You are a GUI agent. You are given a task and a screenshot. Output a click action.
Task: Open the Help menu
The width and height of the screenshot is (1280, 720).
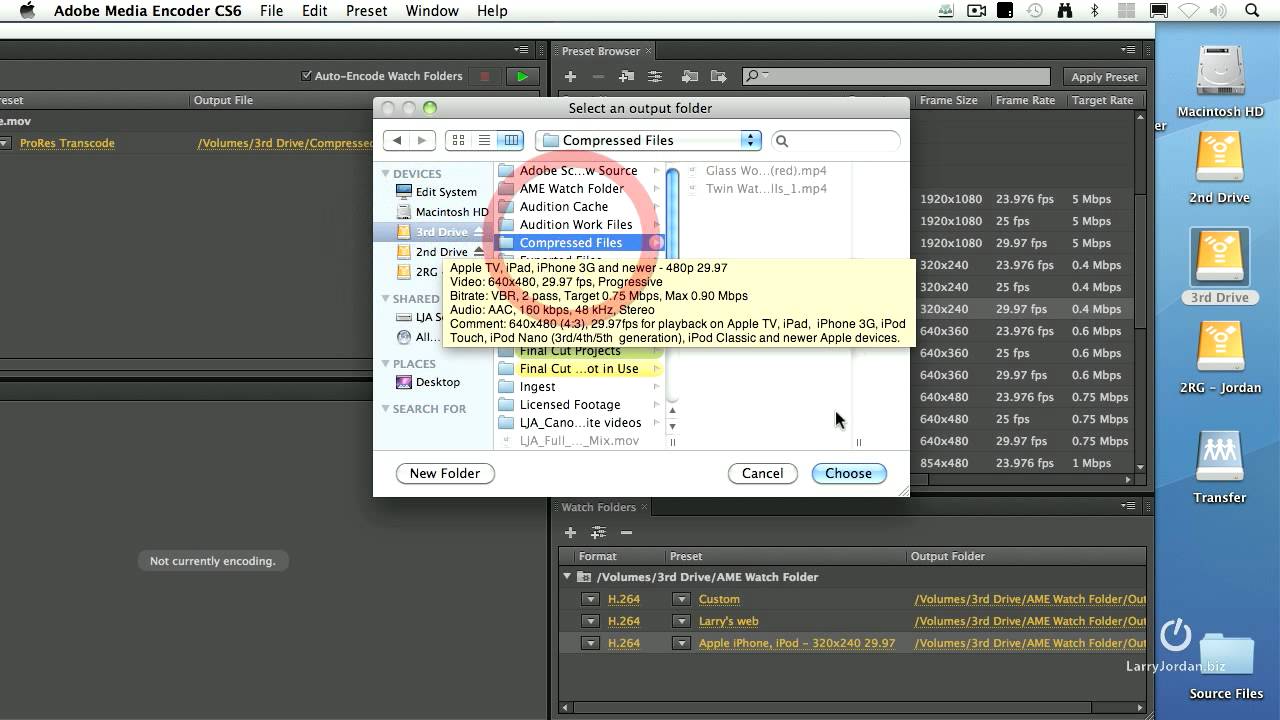pos(492,11)
